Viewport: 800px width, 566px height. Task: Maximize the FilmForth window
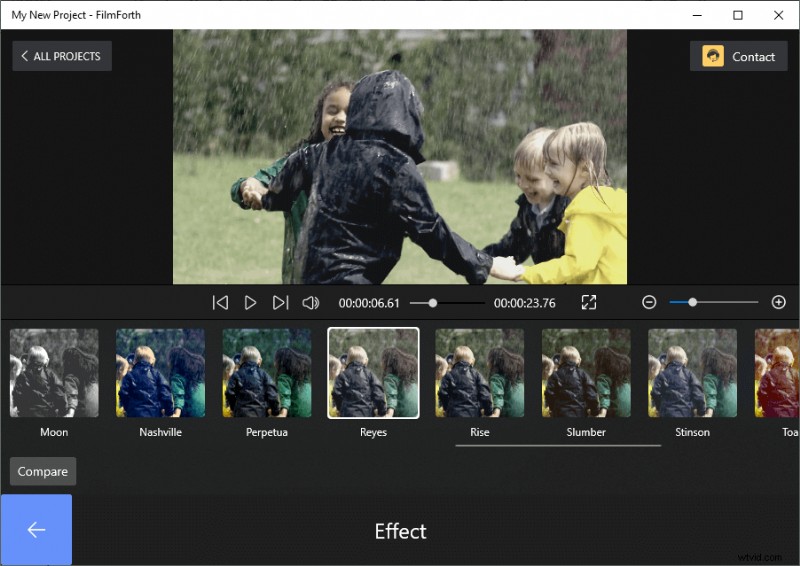(738, 15)
